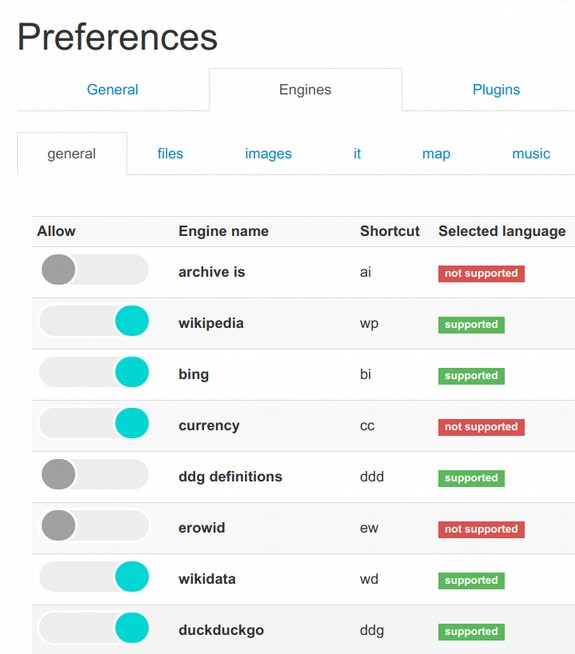Turn off the bing engine switch
This screenshot has width=575, height=654.
95,372
